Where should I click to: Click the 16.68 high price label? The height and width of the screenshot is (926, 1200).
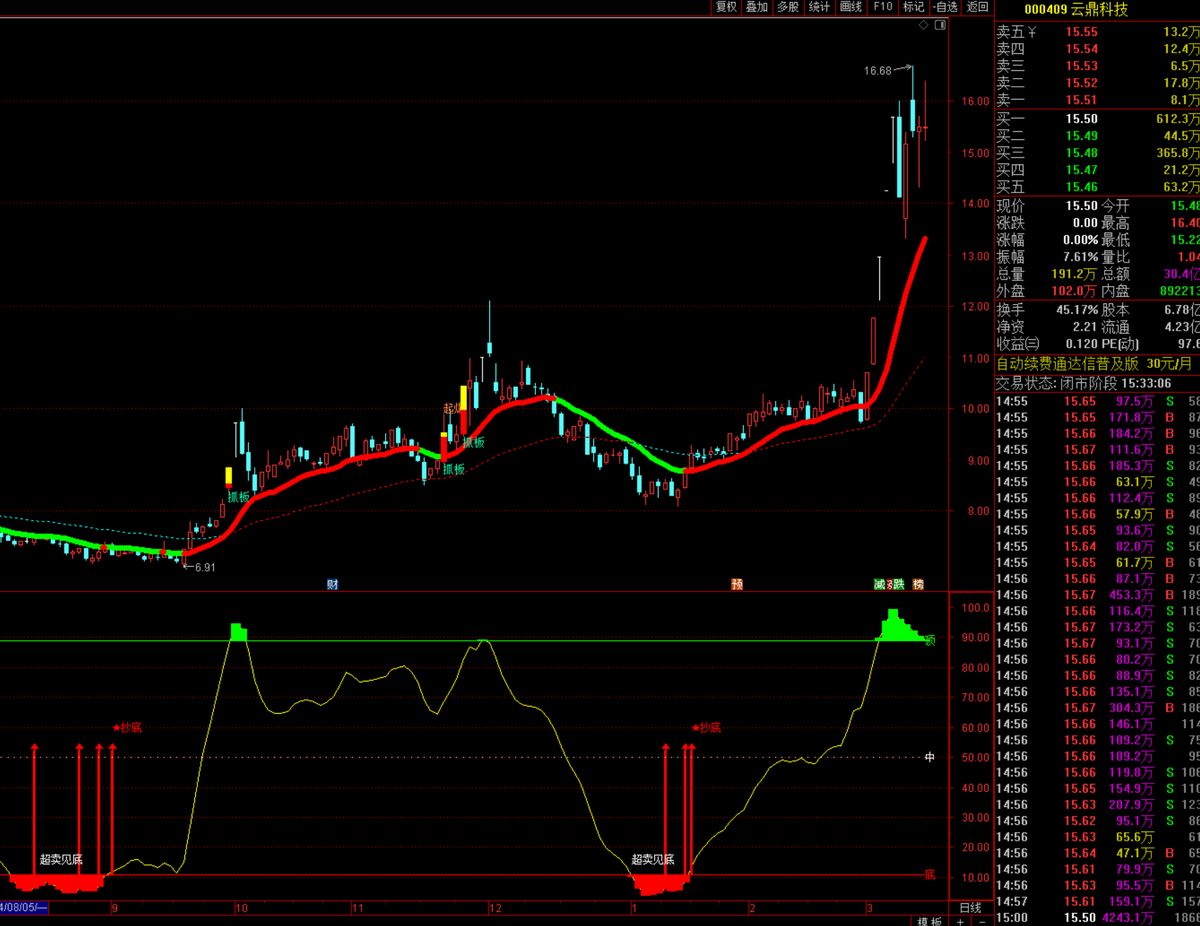point(878,71)
